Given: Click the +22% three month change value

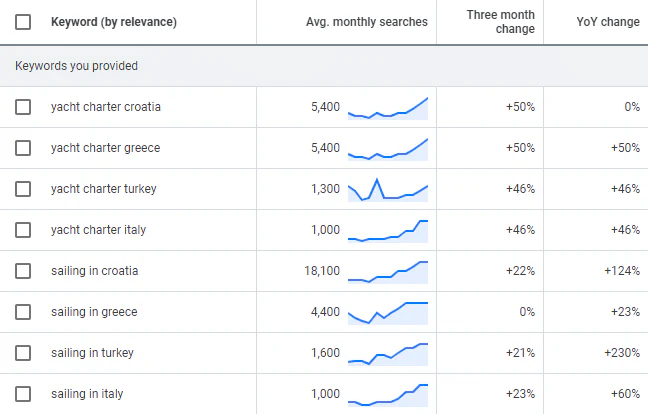Looking at the screenshot, I should pyautogui.click(x=520, y=271).
